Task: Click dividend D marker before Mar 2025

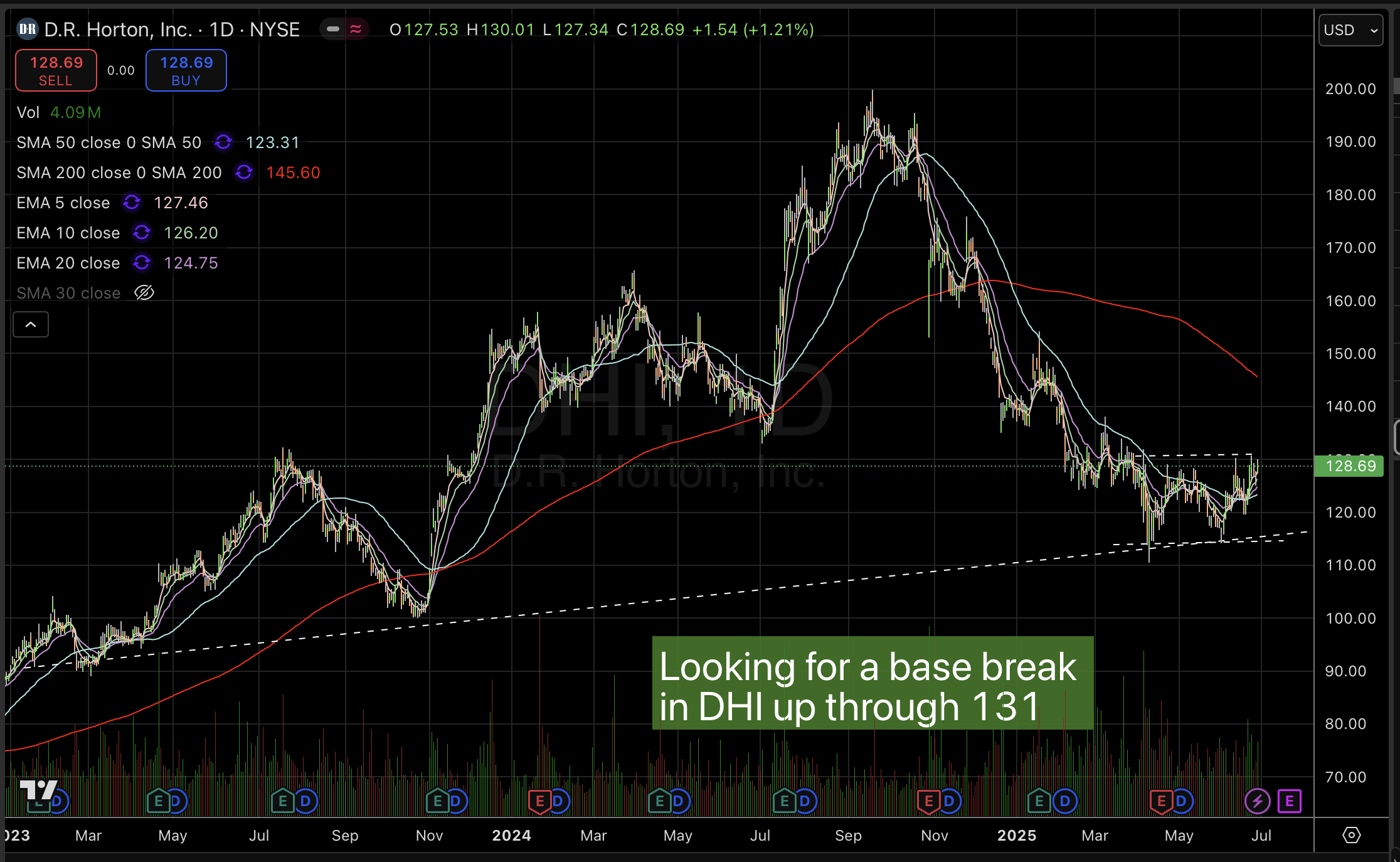Action: pyautogui.click(x=1065, y=801)
